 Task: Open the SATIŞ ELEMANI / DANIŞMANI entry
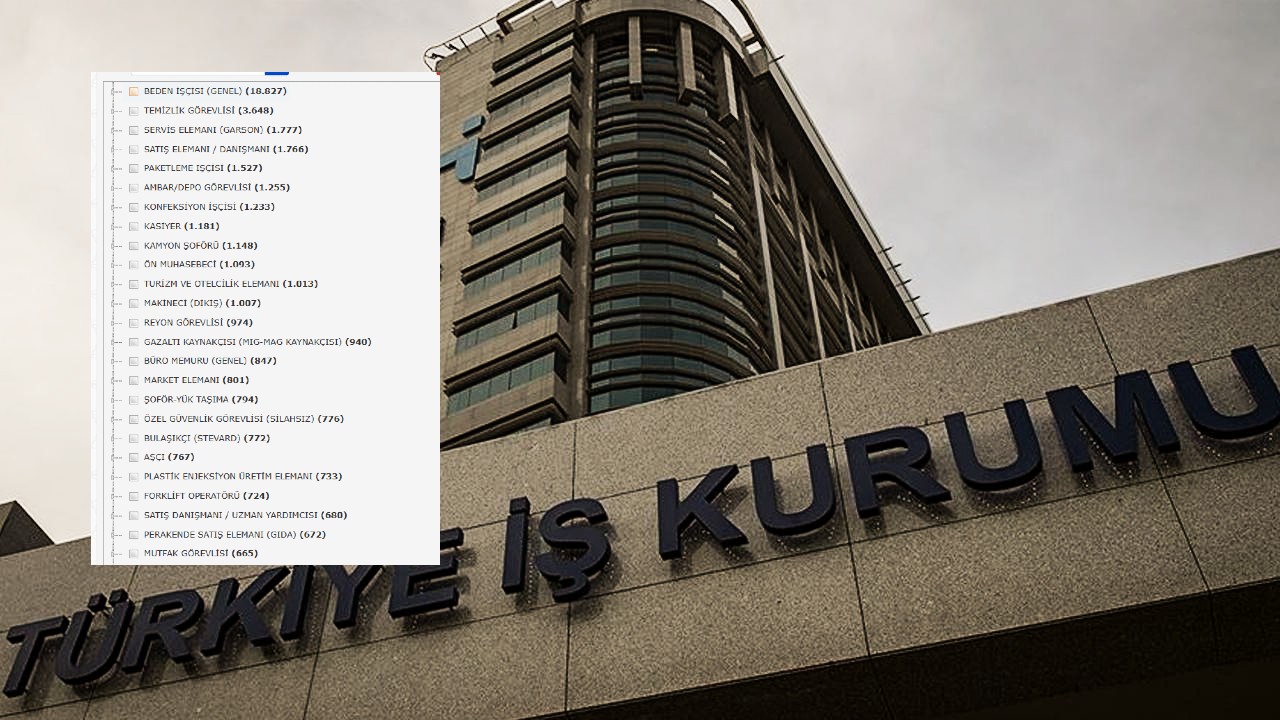(x=225, y=149)
